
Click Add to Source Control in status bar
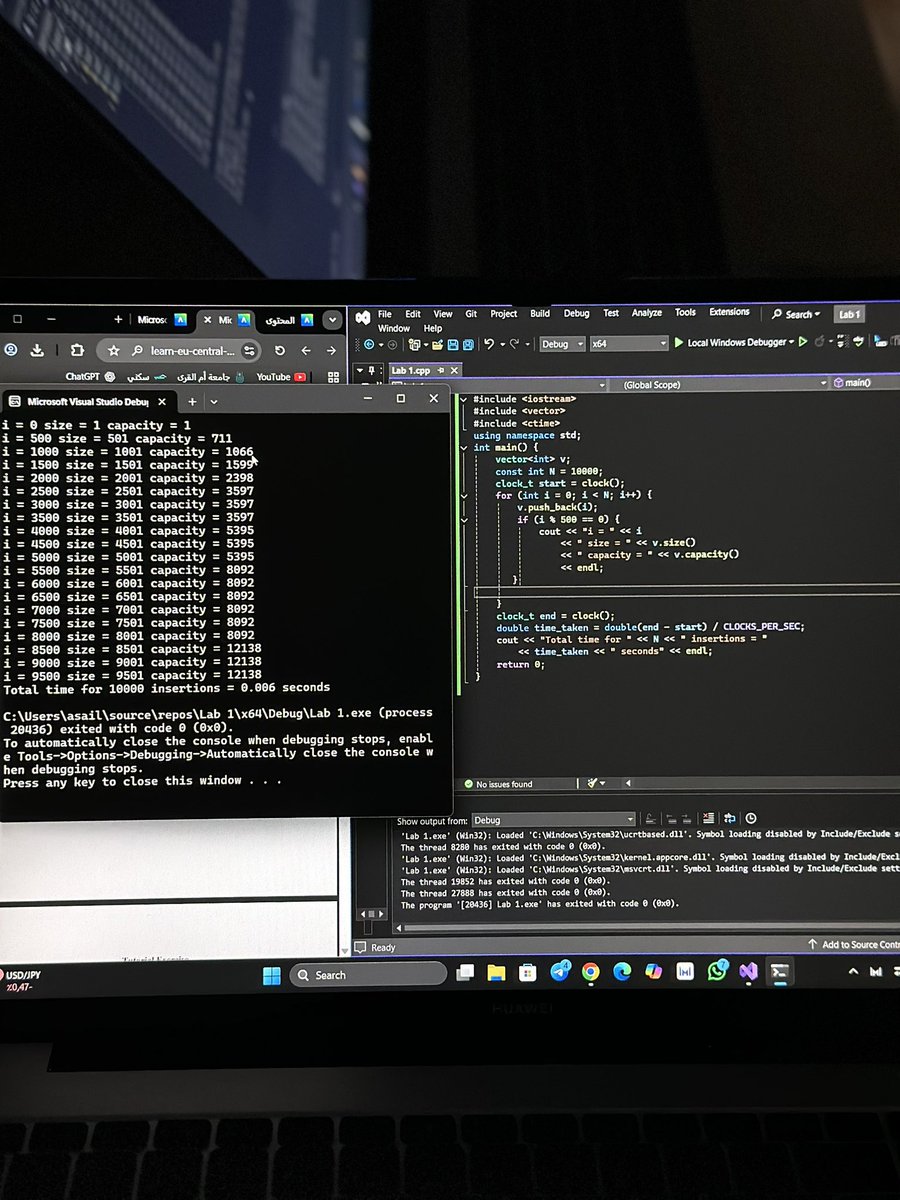point(855,944)
